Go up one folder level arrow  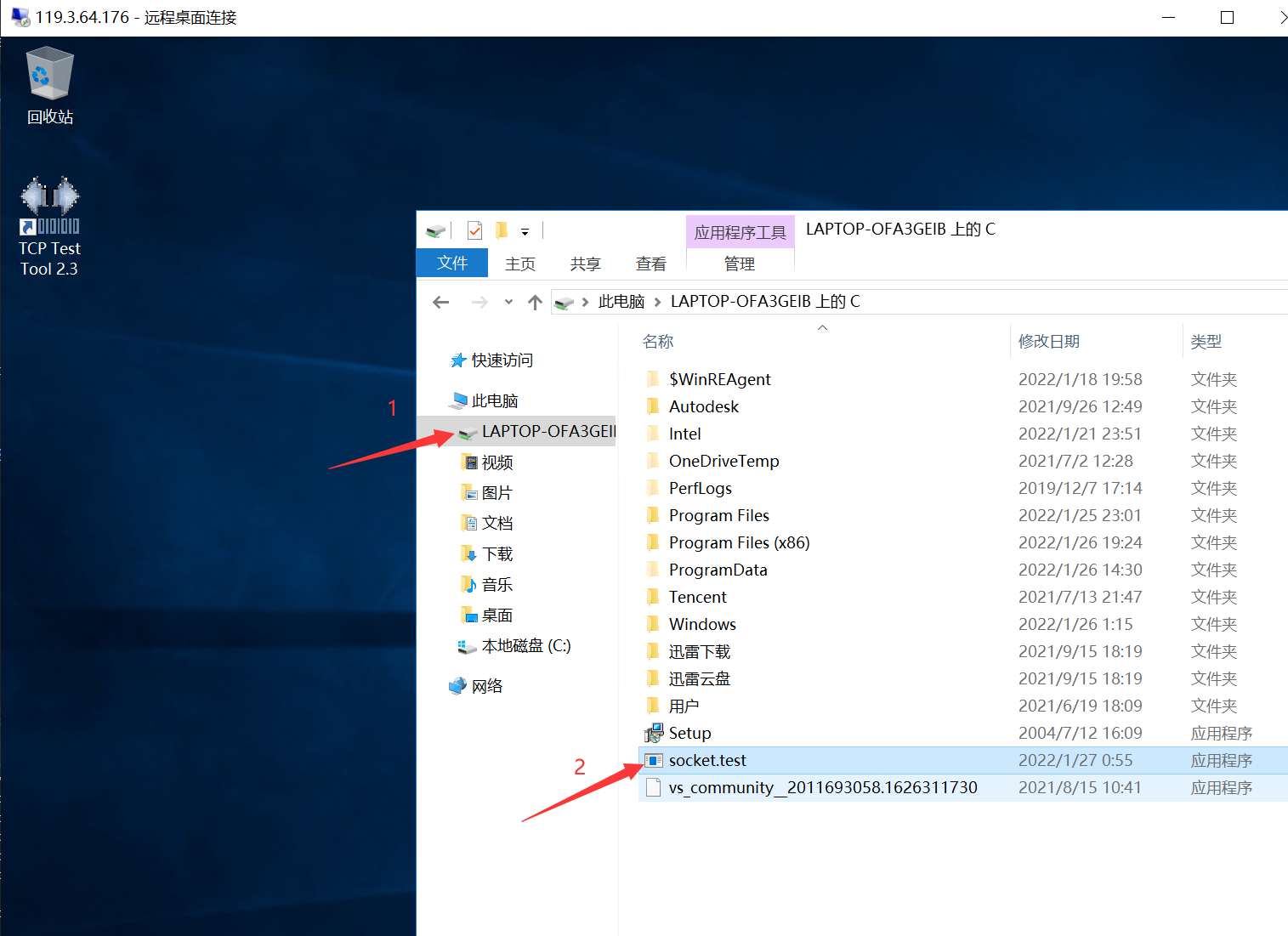click(x=535, y=302)
